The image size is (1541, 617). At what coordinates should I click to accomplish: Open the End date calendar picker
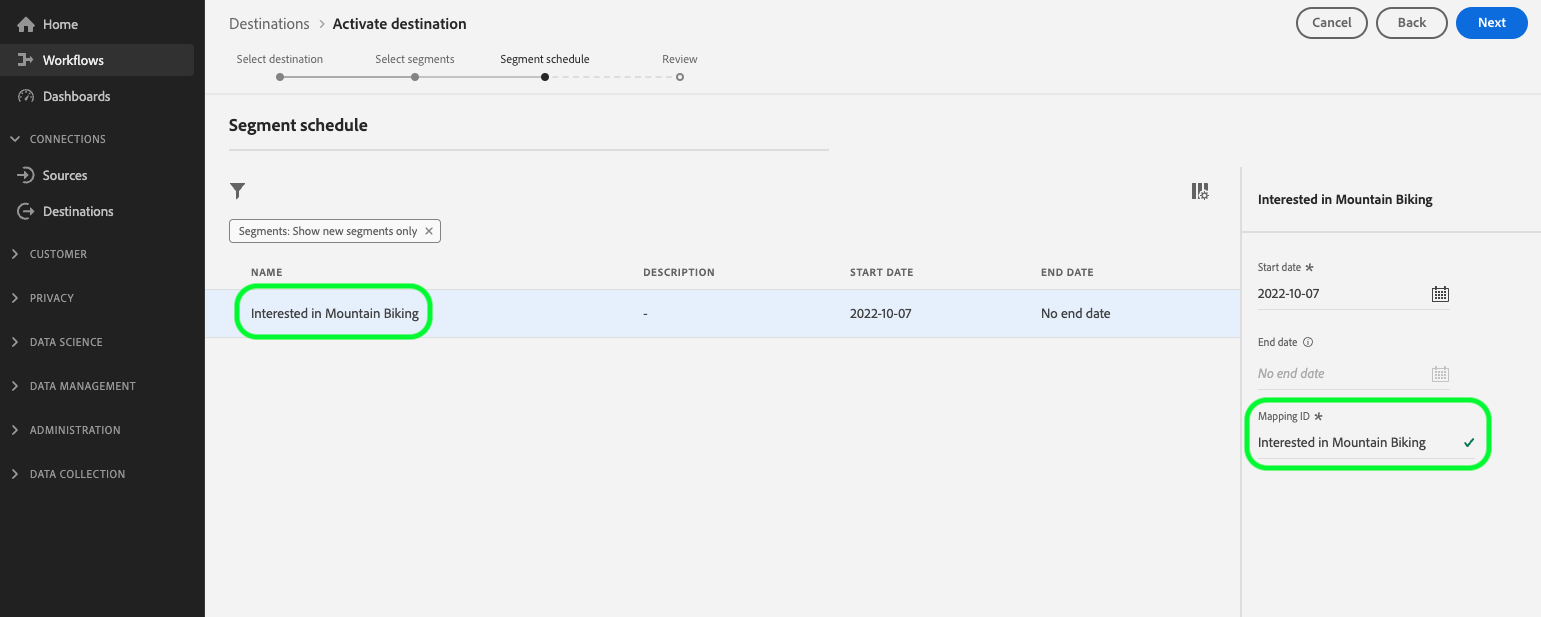(x=1440, y=374)
